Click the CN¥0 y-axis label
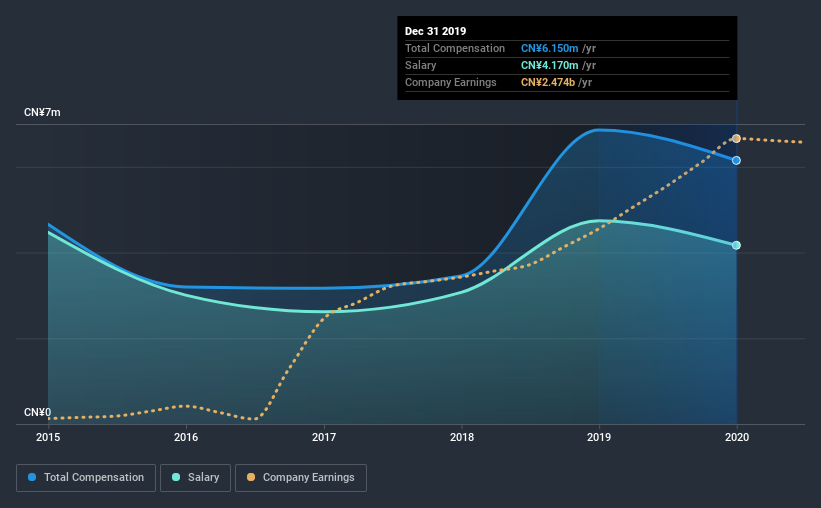The image size is (821, 508). coord(38,412)
